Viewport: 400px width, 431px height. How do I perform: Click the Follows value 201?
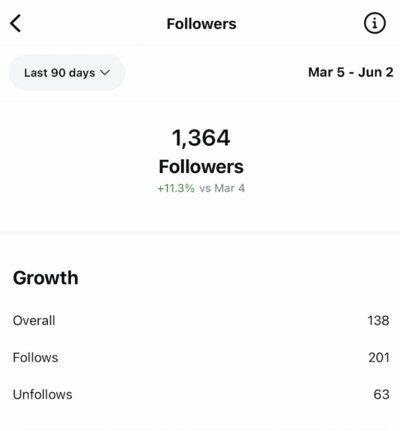coord(379,358)
